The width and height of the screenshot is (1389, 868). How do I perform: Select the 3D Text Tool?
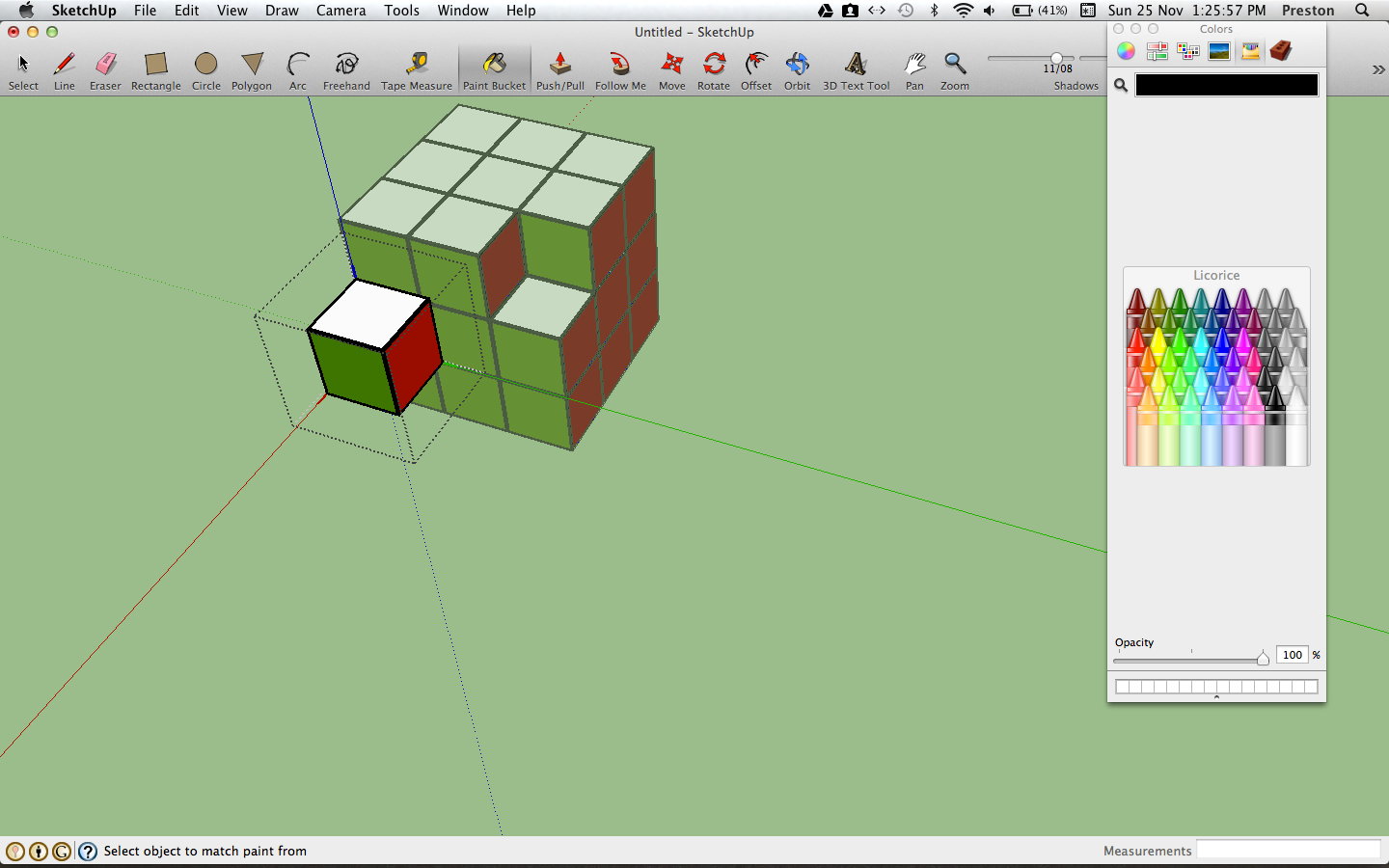[856, 63]
